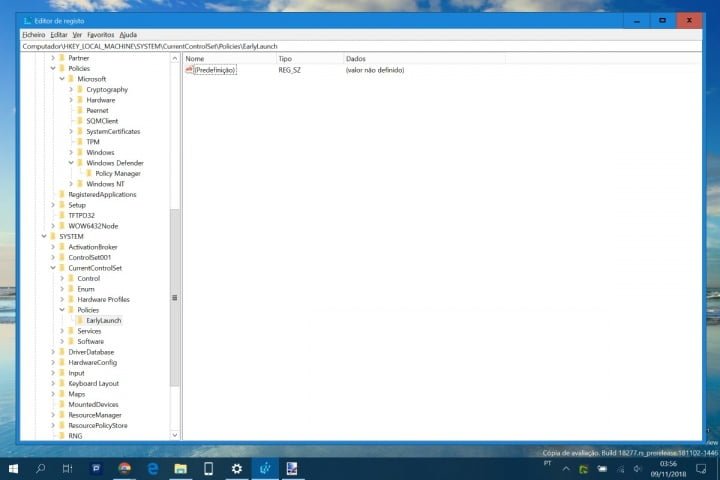Click the tree scrollbar up arrow

point(174,58)
